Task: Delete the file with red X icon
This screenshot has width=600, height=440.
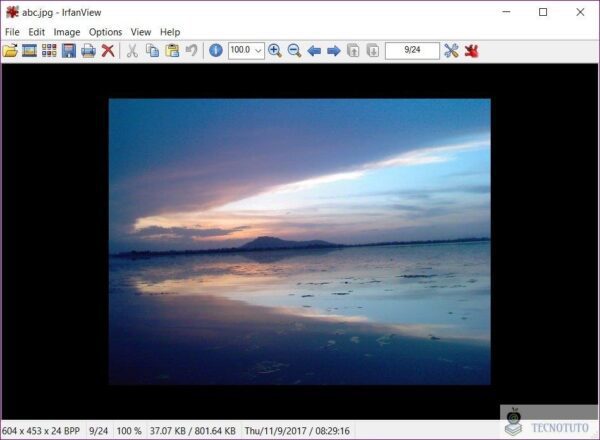Action: click(108, 51)
